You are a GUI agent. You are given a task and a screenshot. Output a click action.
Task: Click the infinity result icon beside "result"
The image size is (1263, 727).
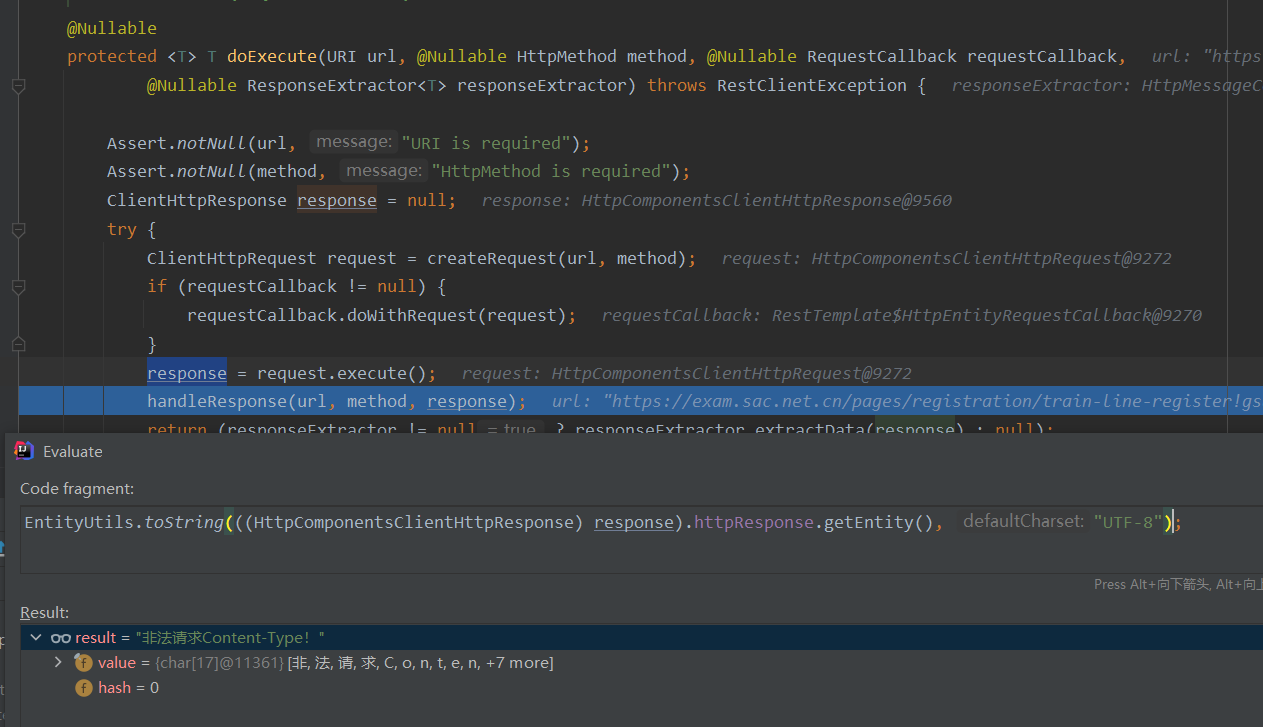(62, 637)
